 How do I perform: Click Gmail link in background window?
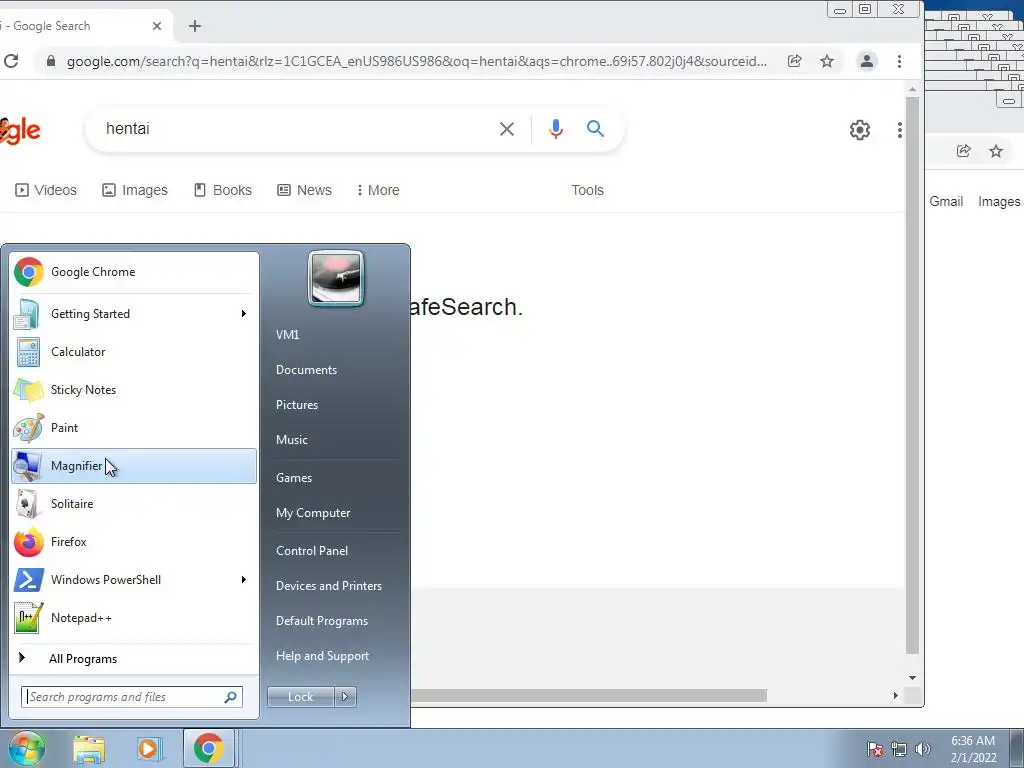[x=946, y=202]
